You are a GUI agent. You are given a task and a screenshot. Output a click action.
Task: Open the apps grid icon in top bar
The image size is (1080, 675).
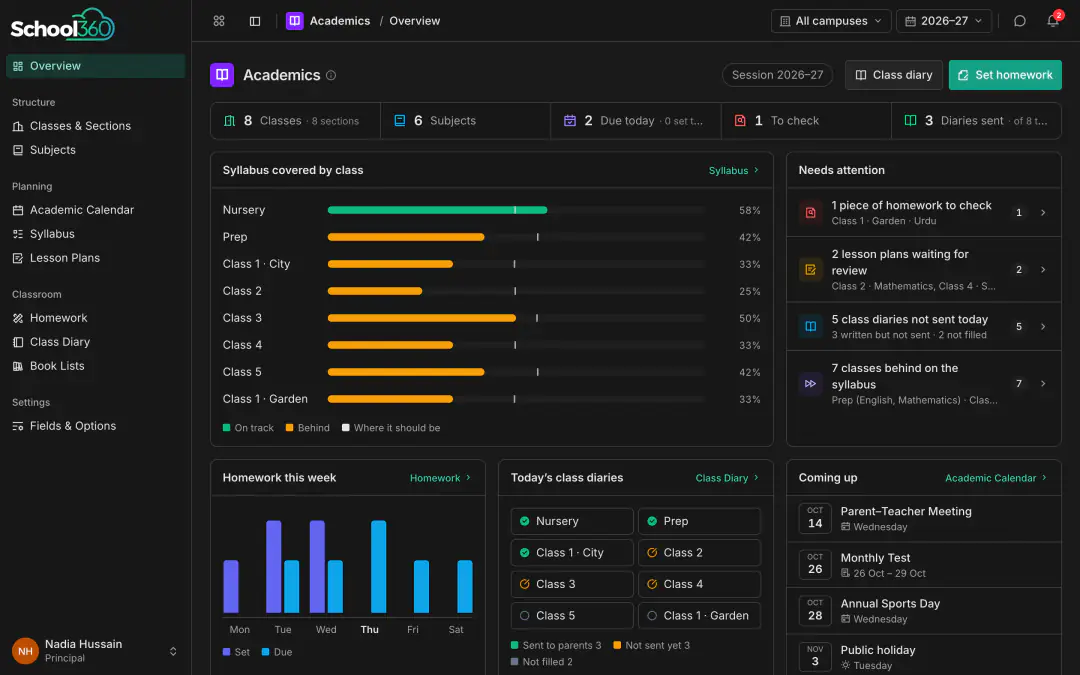pos(219,21)
